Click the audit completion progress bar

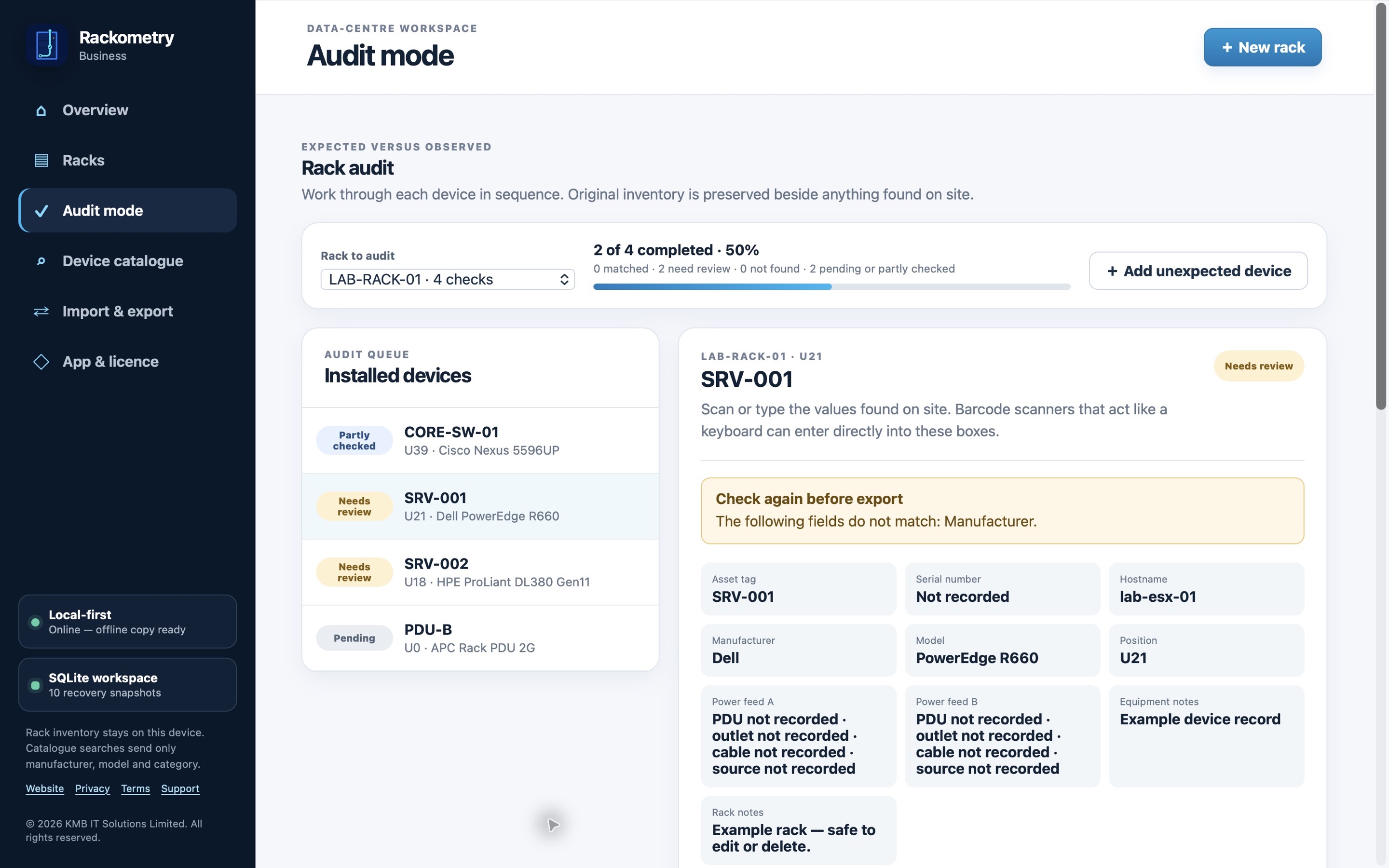tap(831, 286)
